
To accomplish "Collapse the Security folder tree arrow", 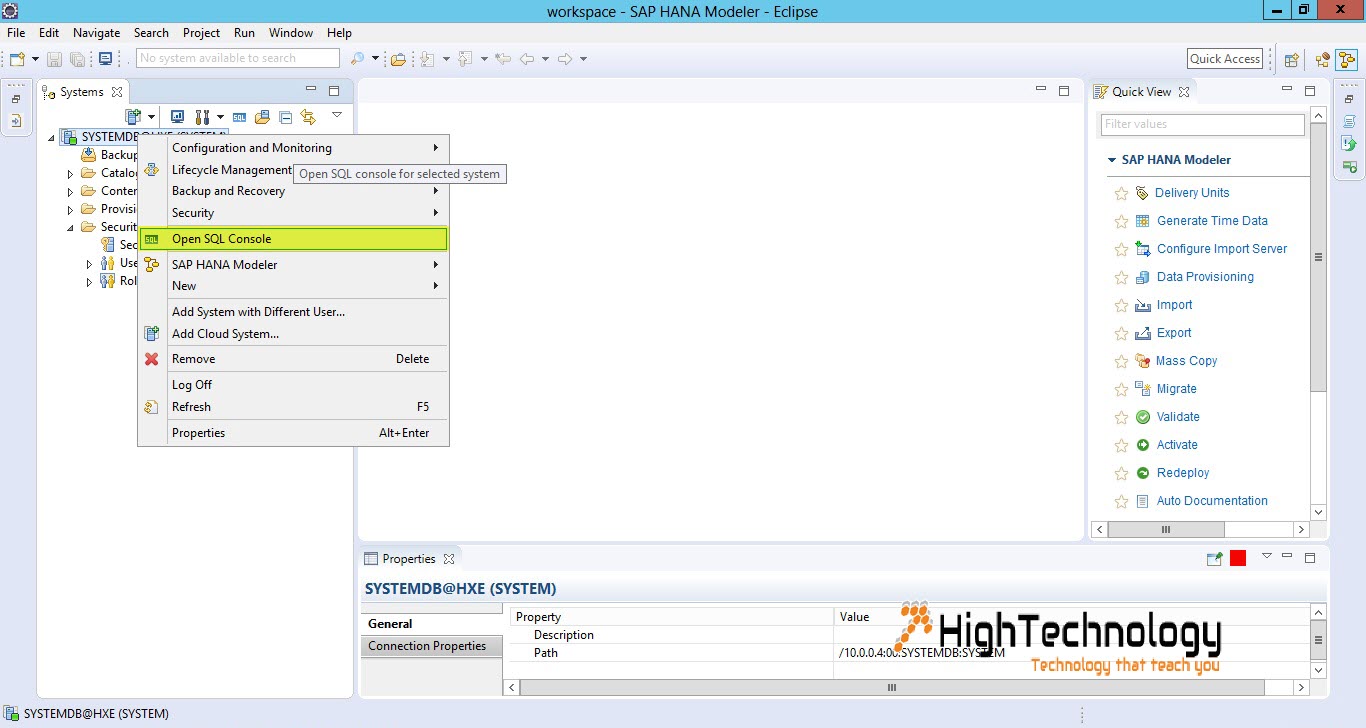I will [71, 228].
